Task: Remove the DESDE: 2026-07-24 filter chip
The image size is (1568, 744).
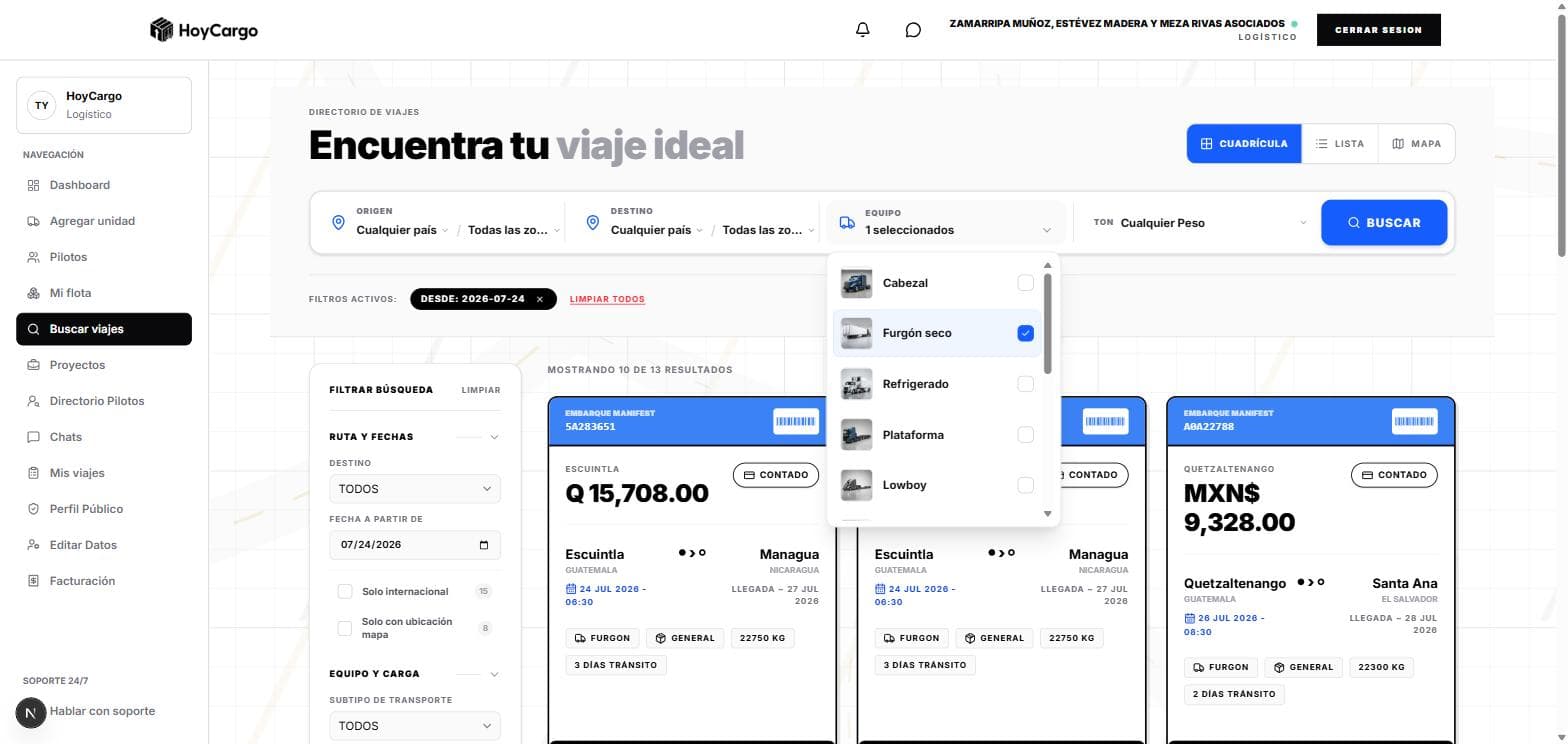Action: point(540,299)
